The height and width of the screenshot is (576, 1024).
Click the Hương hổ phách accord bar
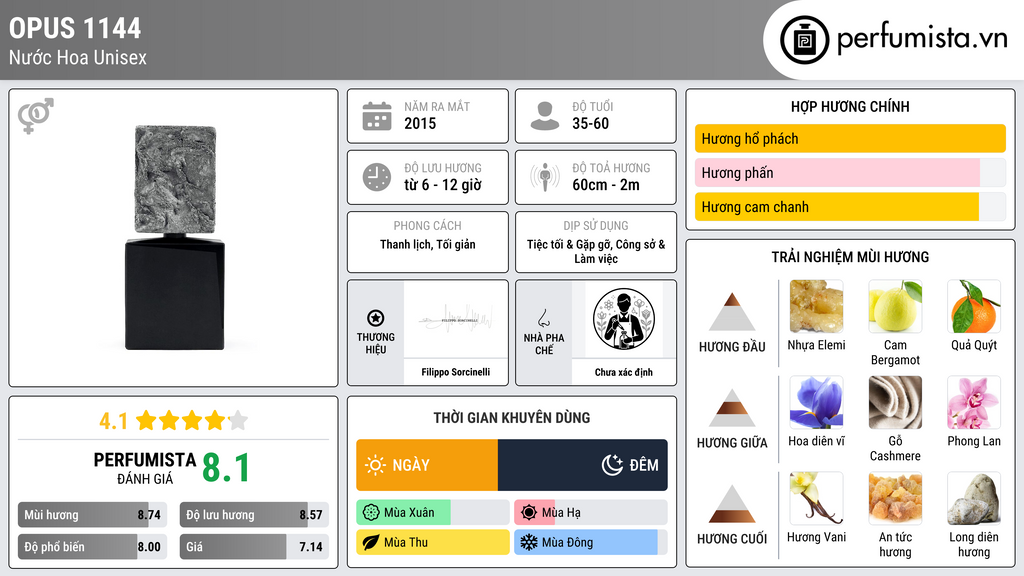(x=850, y=138)
